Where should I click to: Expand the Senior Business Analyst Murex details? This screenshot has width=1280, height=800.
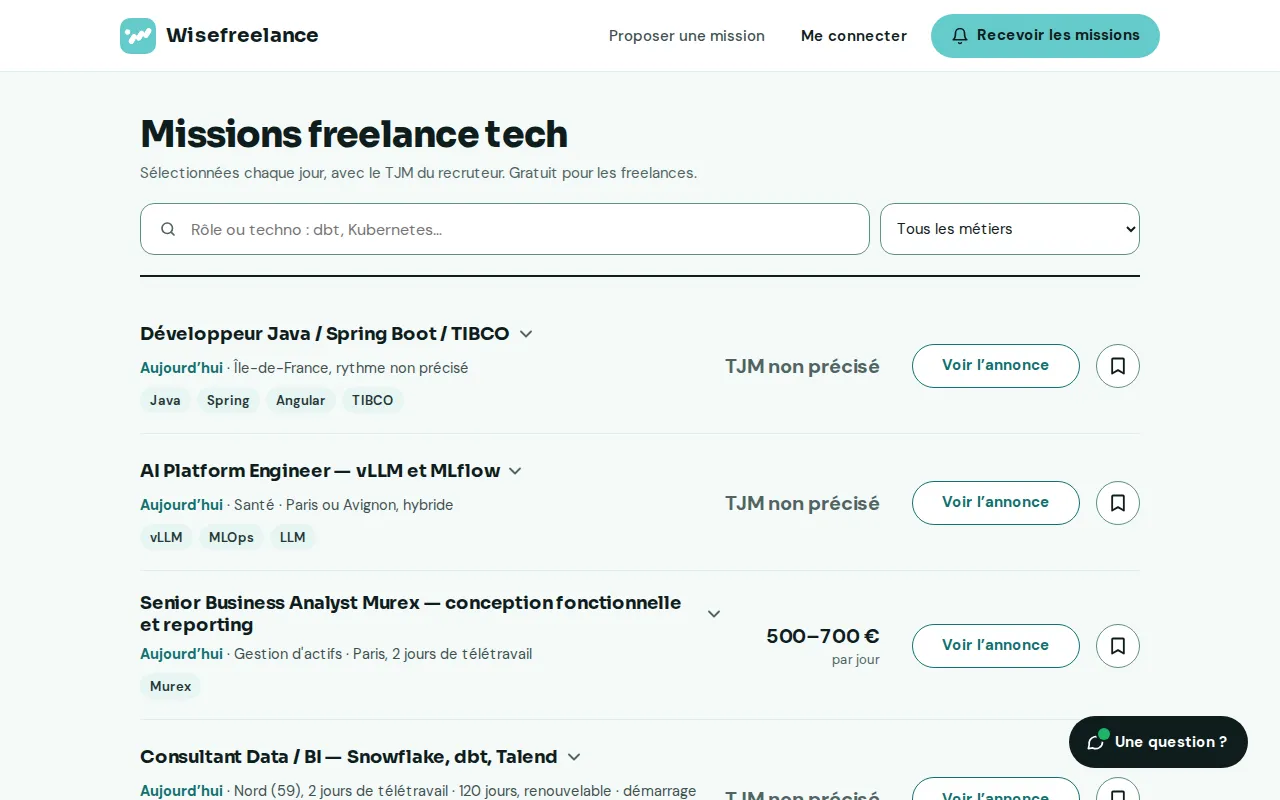click(x=714, y=614)
